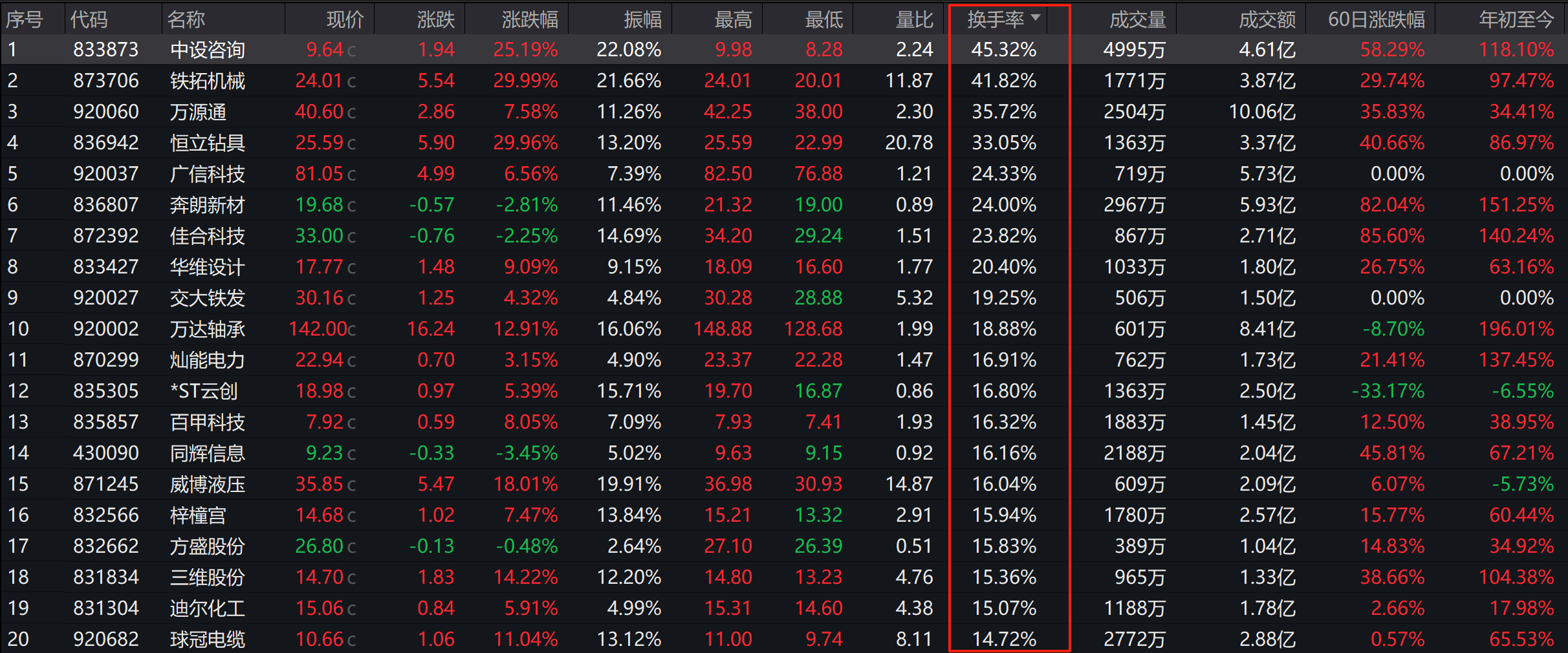Click amplitude value 22.08%
This screenshot has width=1568, height=653.
pyautogui.click(x=629, y=50)
